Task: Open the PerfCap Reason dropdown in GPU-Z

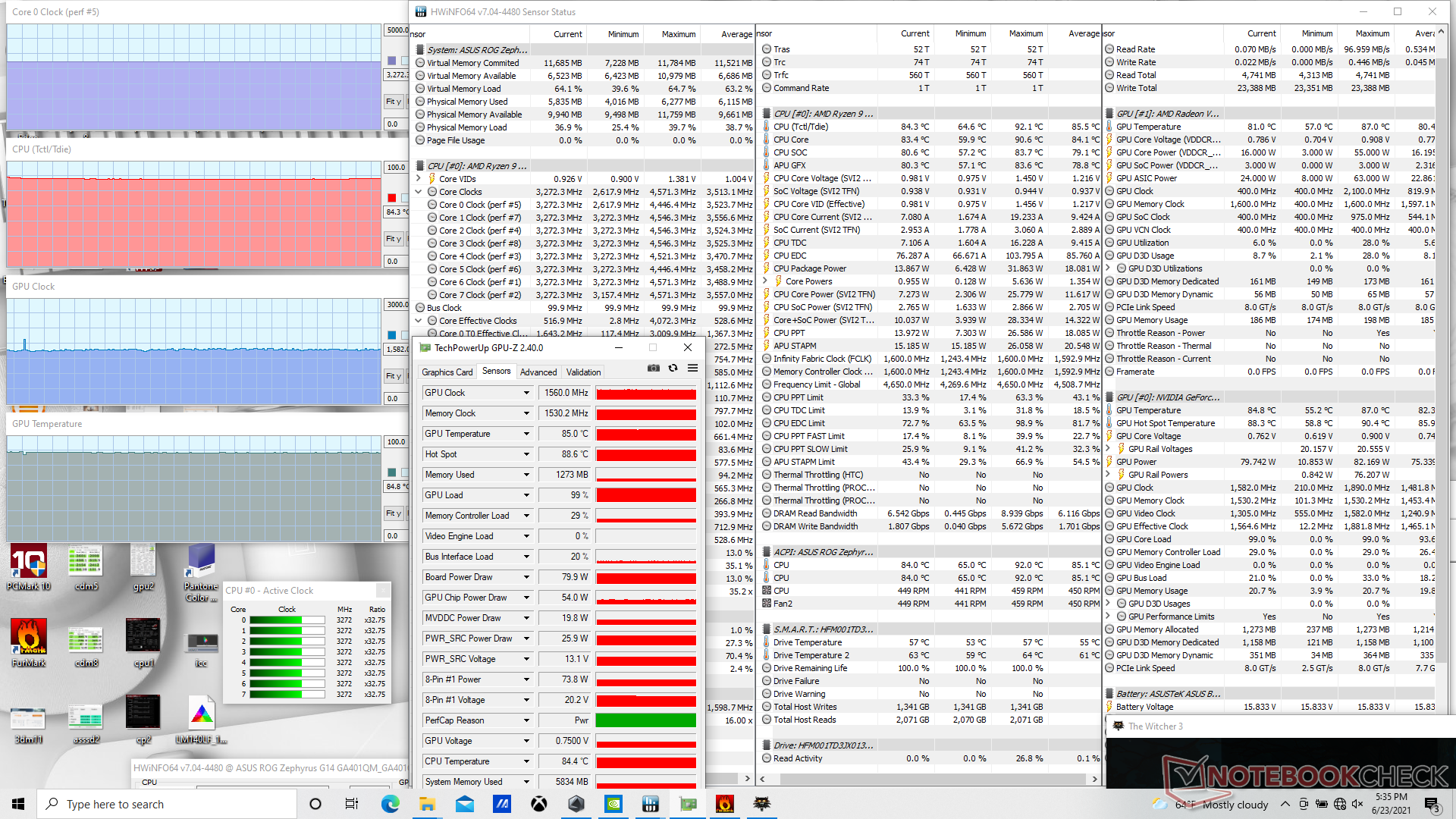Action: tap(526, 720)
